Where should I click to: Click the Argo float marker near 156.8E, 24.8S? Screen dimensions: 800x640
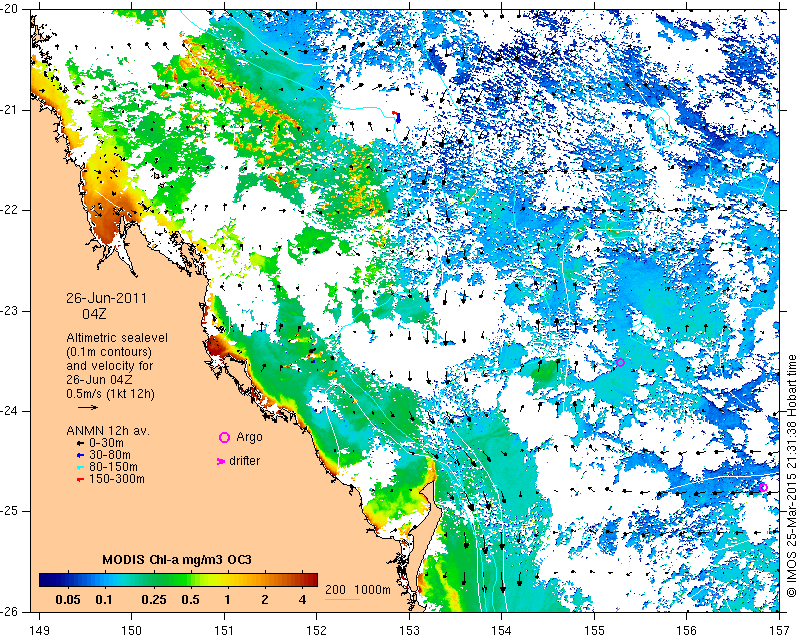763,487
